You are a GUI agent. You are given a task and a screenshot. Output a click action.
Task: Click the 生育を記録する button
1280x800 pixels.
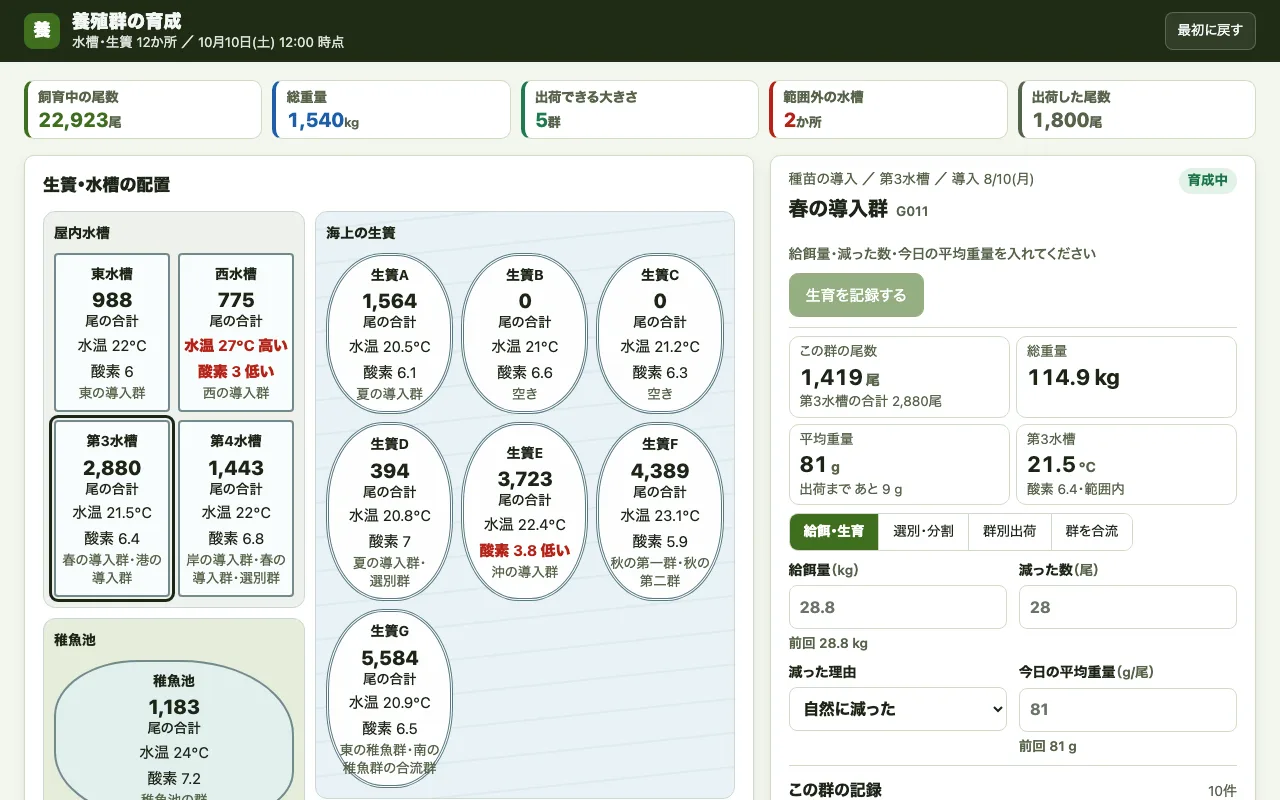pos(856,295)
